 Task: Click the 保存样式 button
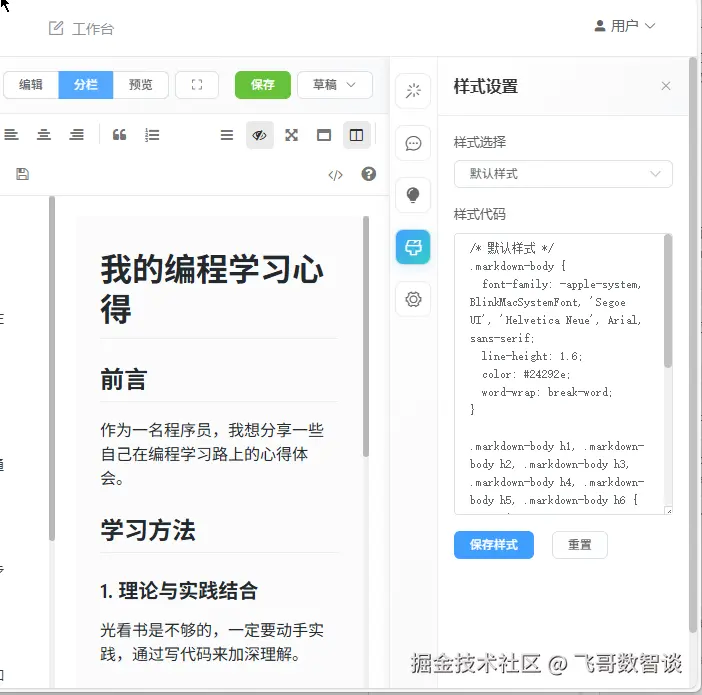(x=494, y=545)
